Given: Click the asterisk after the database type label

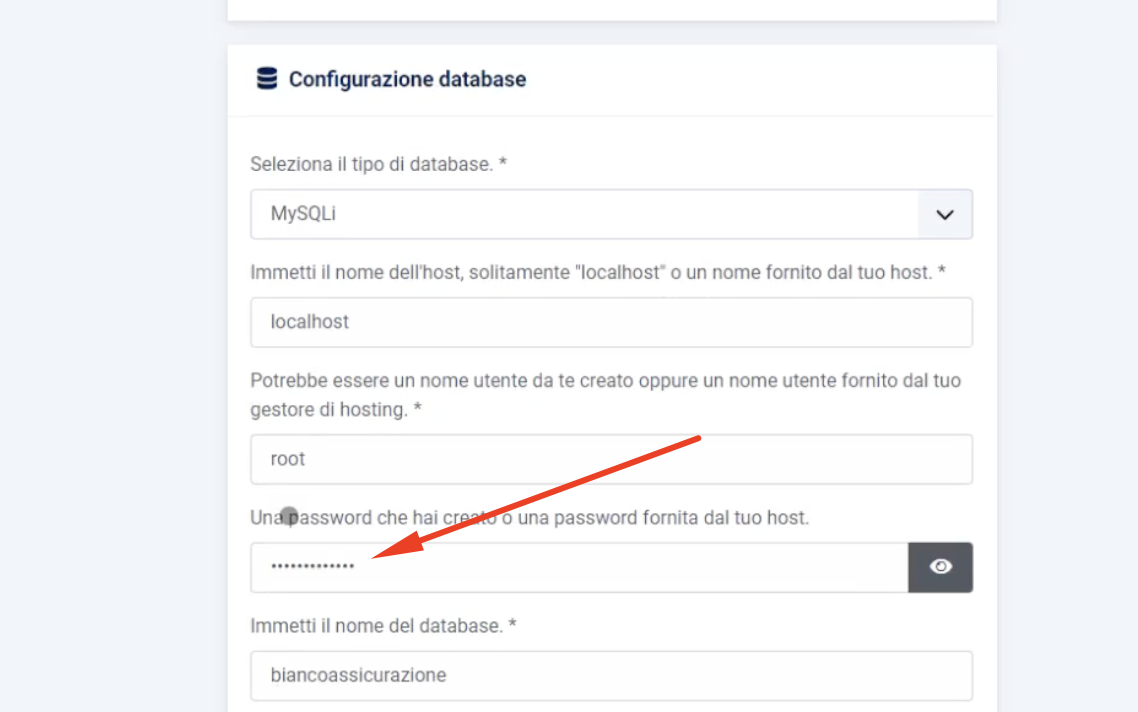Looking at the screenshot, I should (x=503, y=164).
